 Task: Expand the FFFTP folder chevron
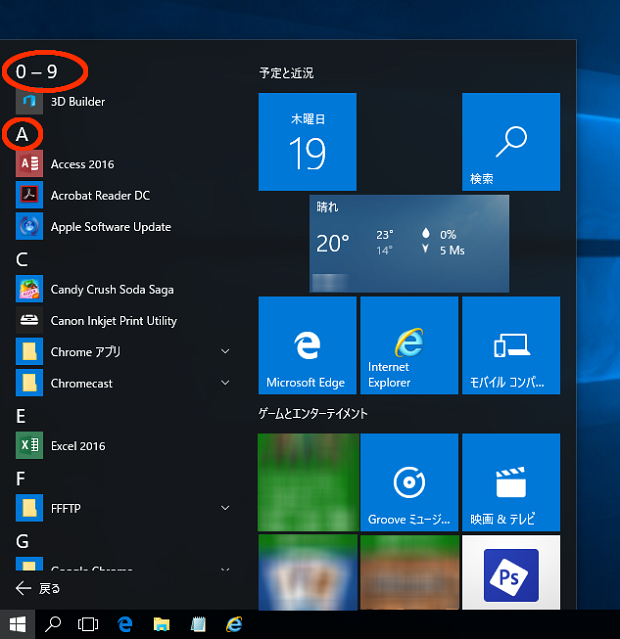pos(225,508)
